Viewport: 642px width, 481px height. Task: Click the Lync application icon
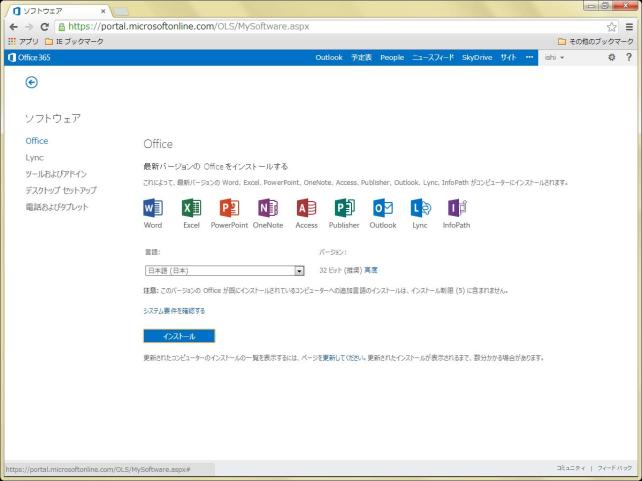coord(420,208)
